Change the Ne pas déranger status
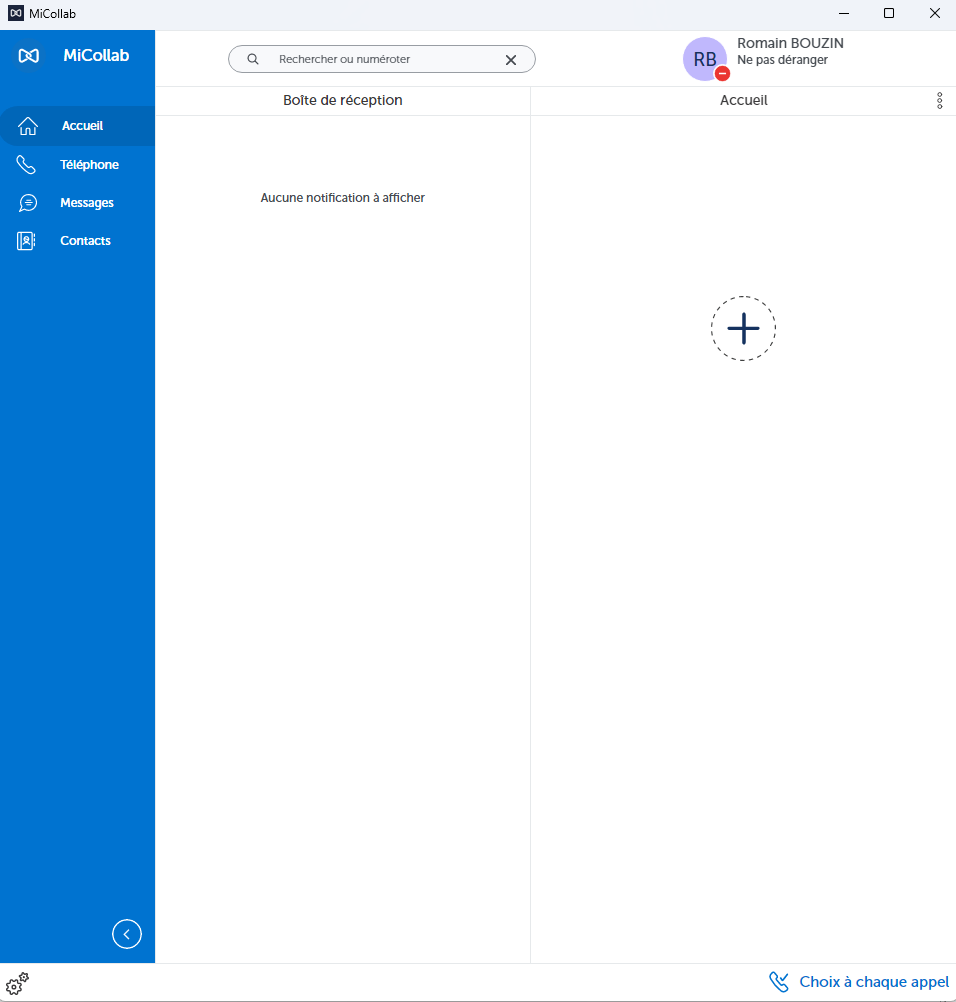The height and width of the screenshot is (1002, 956). coord(782,60)
